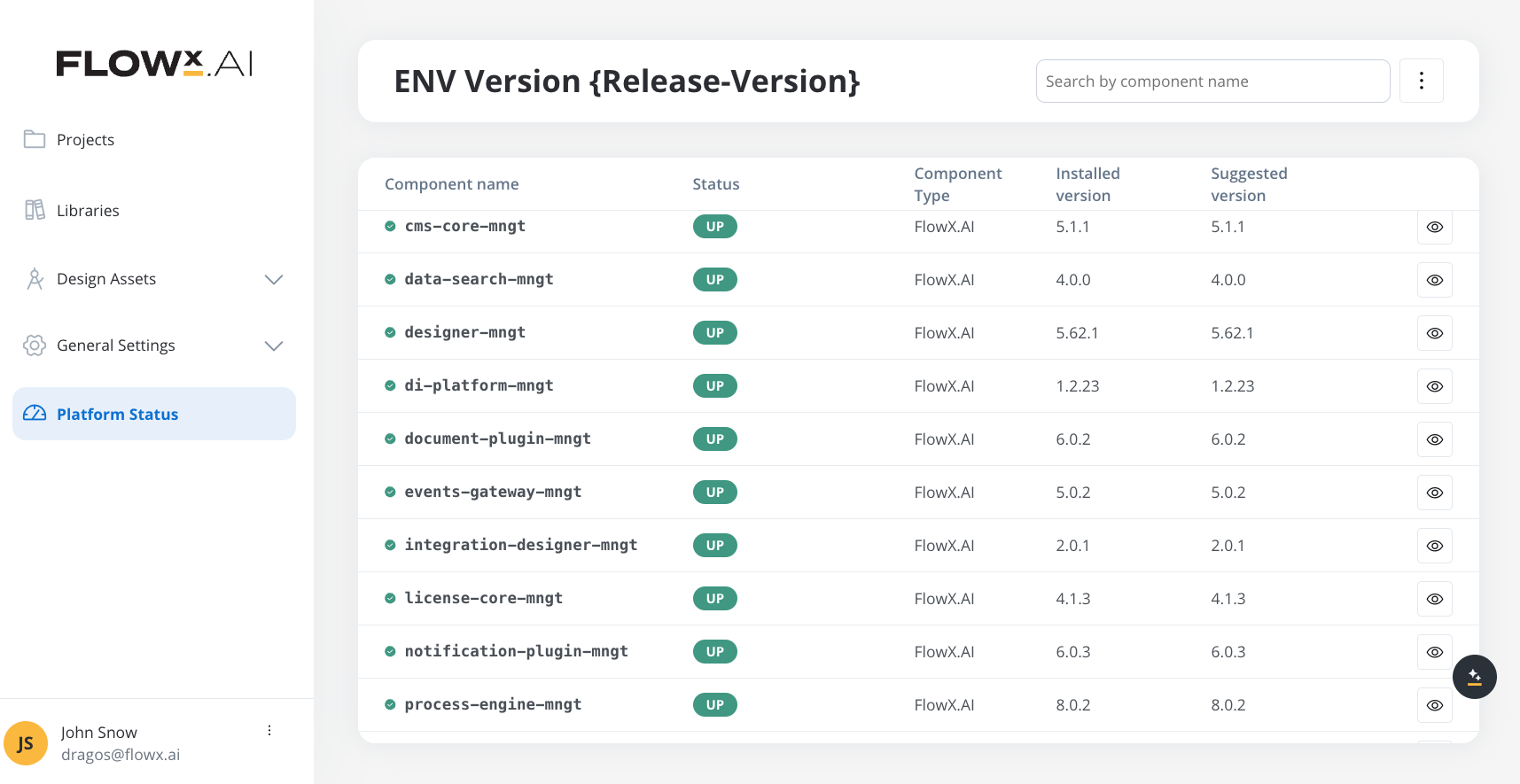Click the dragos@flowx.ai email text

[x=121, y=755]
